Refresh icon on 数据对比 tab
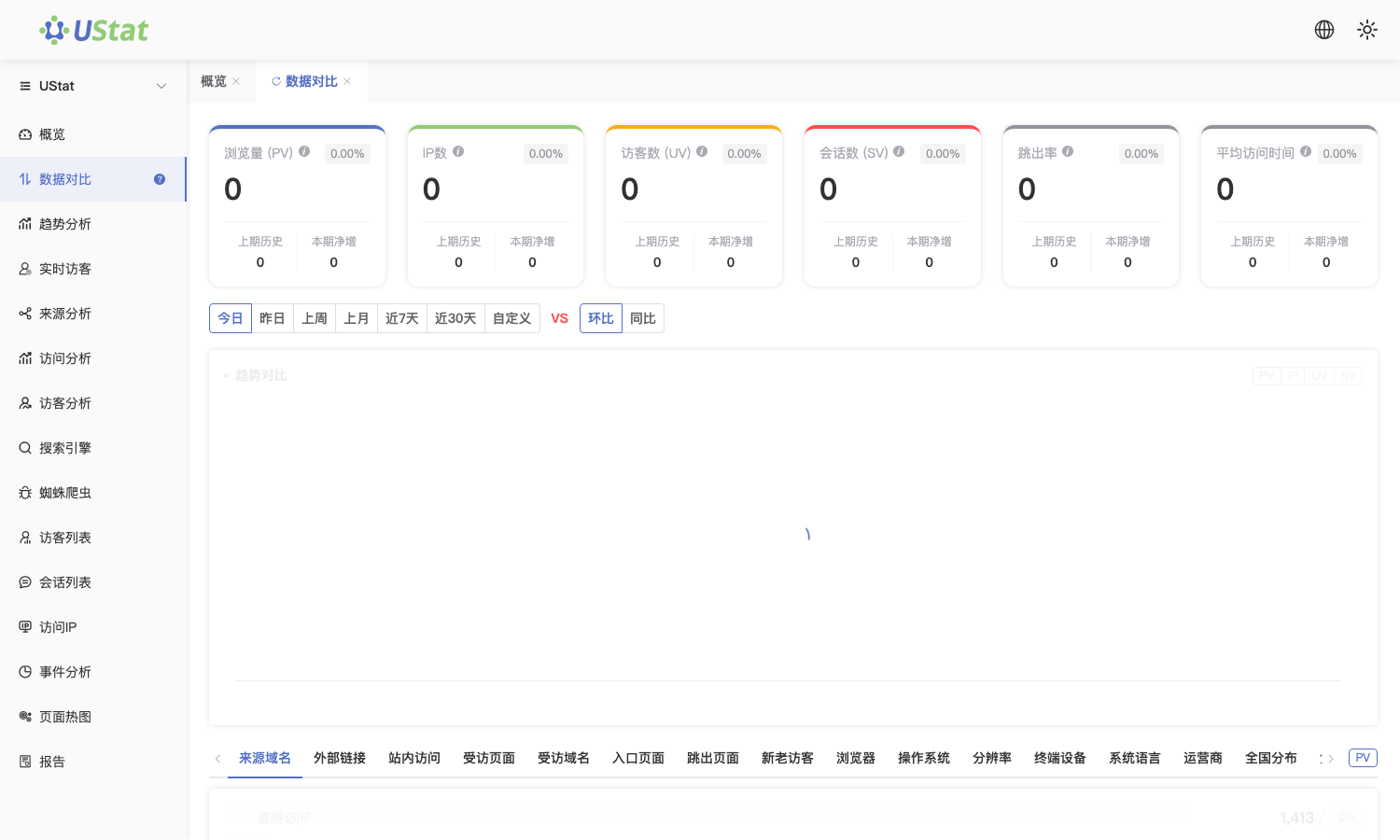This screenshot has height=840, width=1400. click(276, 81)
